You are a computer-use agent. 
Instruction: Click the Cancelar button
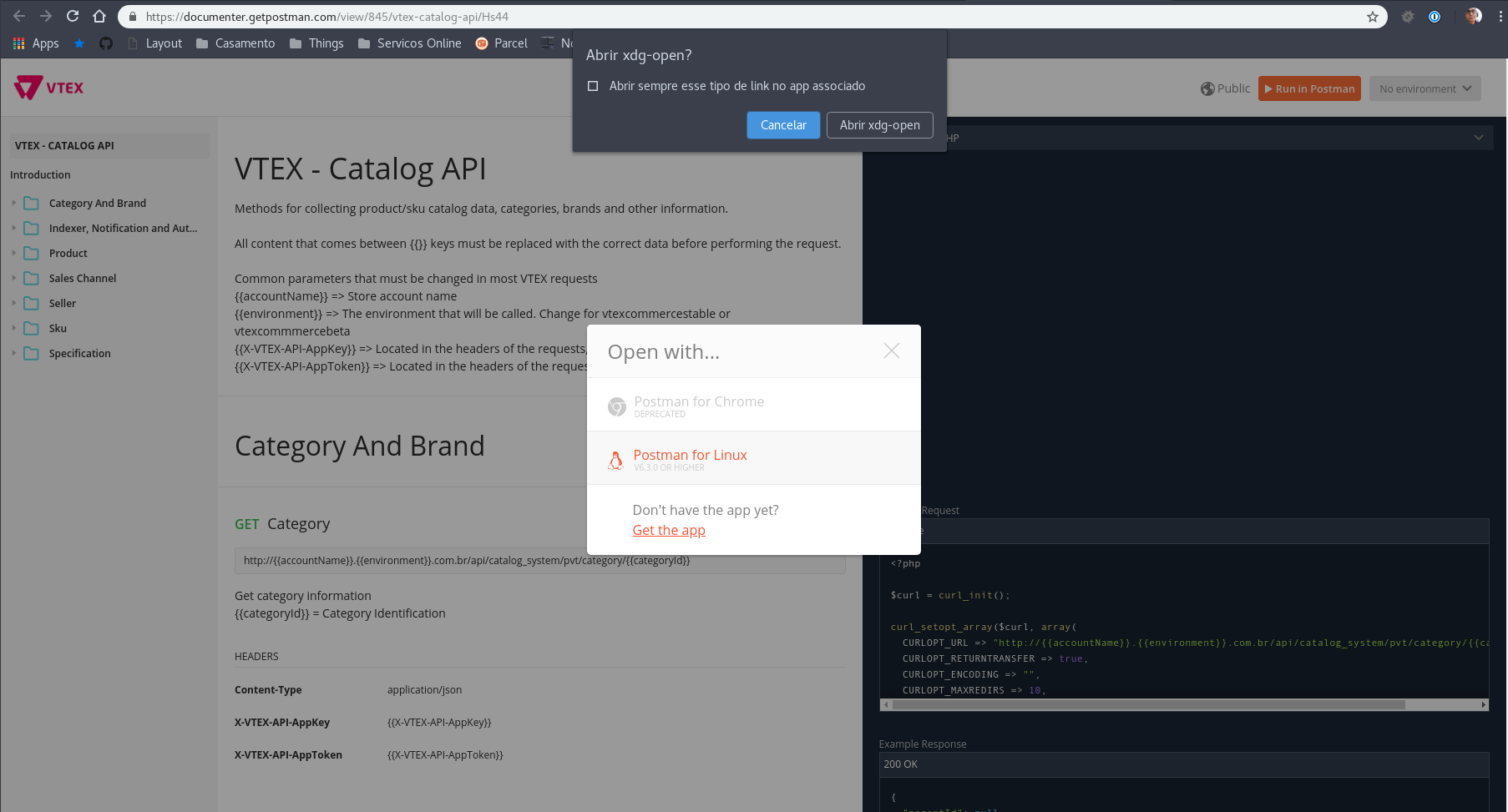click(x=783, y=125)
